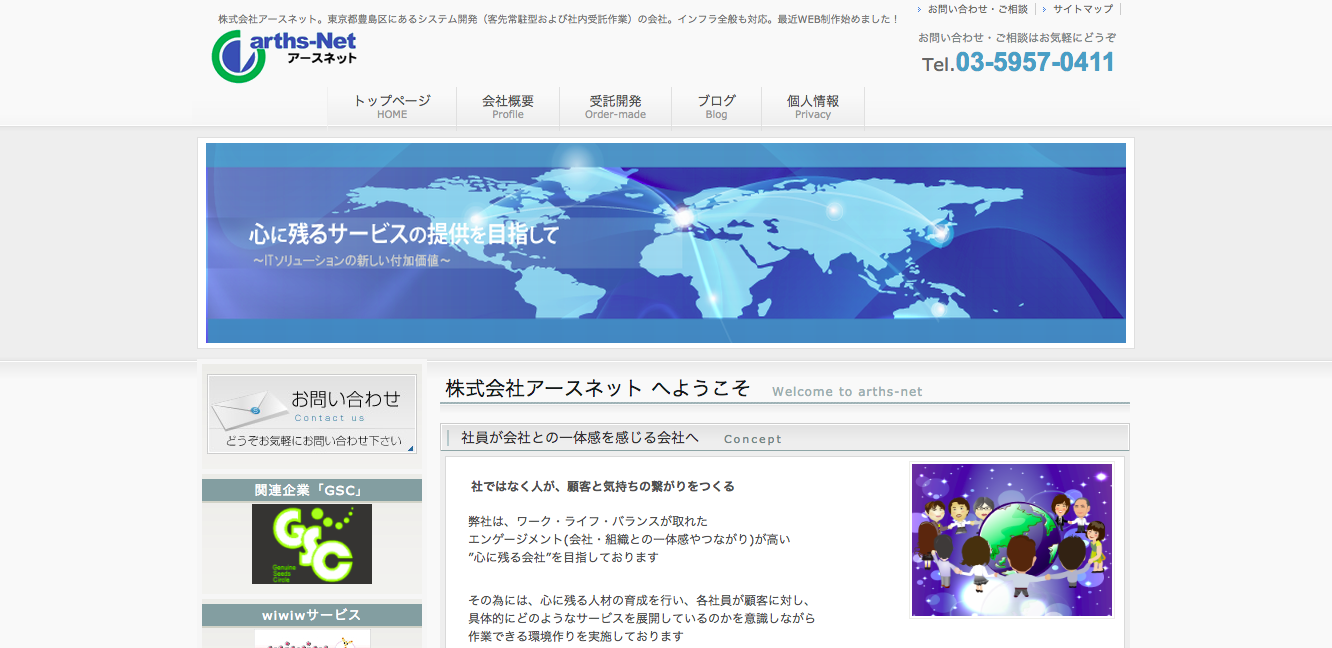Open the 個人情報 Privacy page
This screenshot has width=1332, height=648.
[813, 105]
